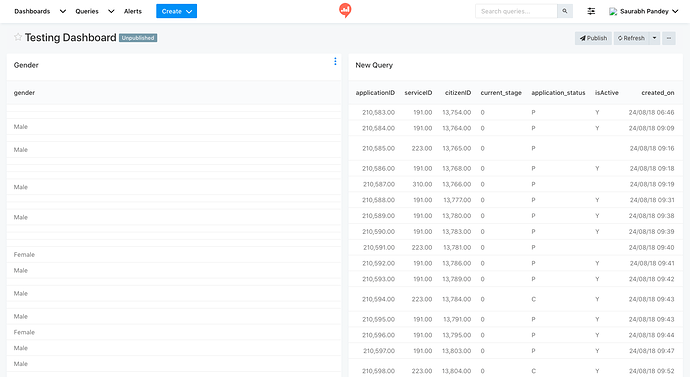Click the Redash logo icon
The image size is (690, 377).
(345, 11)
